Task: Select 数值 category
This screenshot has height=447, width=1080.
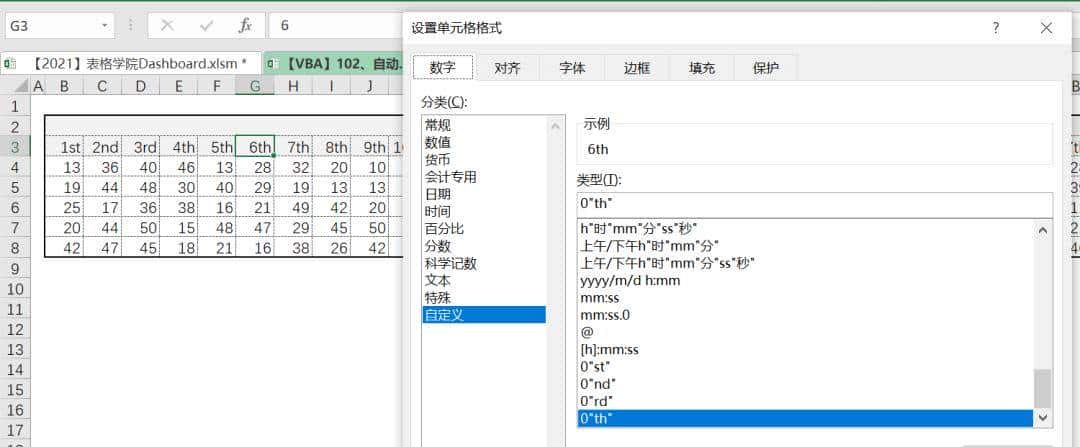Action: point(484,143)
